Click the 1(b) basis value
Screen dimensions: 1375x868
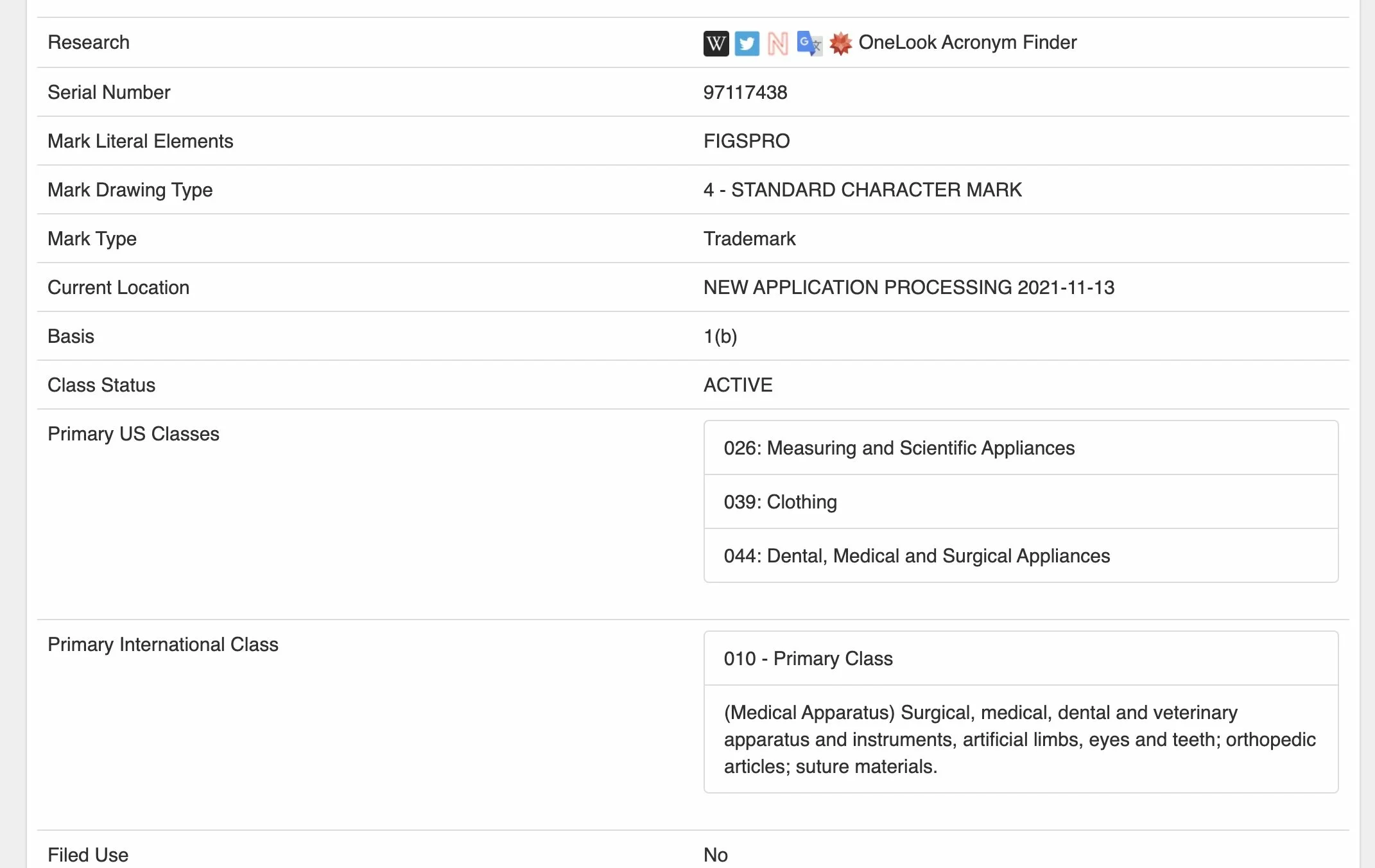coord(720,336)
